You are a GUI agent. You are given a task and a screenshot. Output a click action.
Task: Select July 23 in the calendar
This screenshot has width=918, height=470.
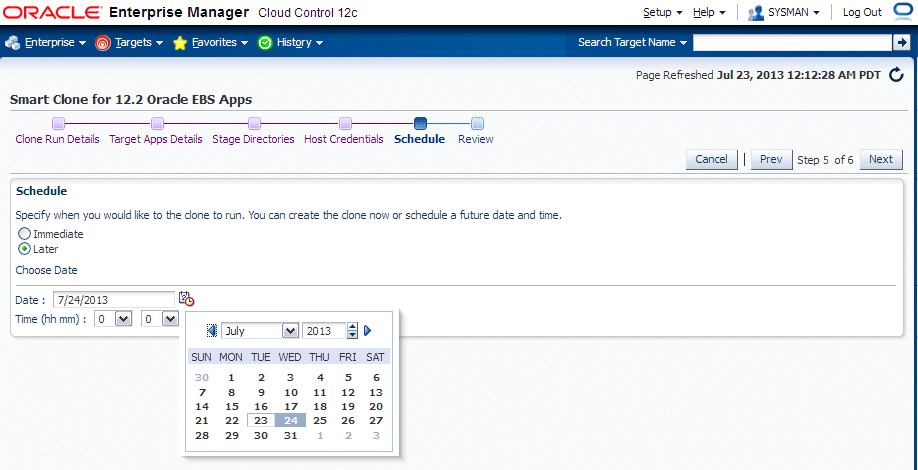point(261,420)
